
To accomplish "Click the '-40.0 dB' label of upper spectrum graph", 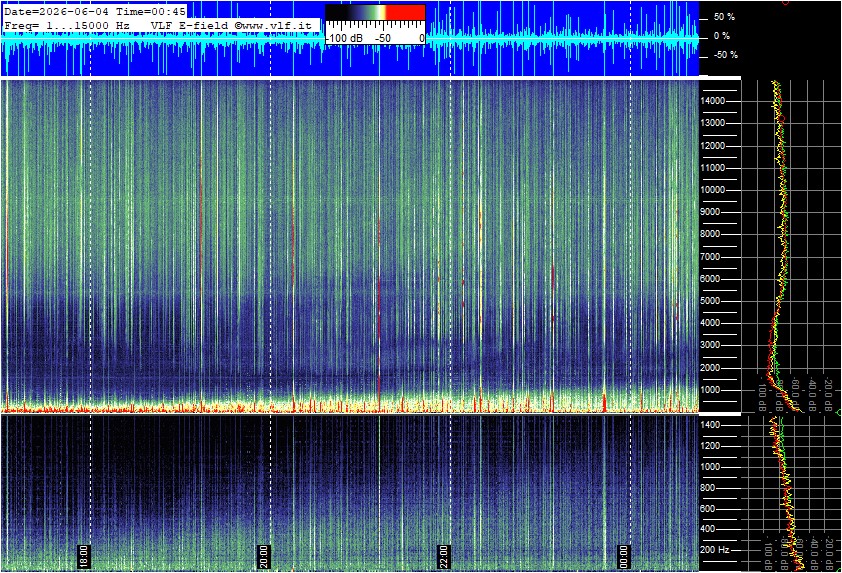I will pyautogui.click(x=812, y=393).
